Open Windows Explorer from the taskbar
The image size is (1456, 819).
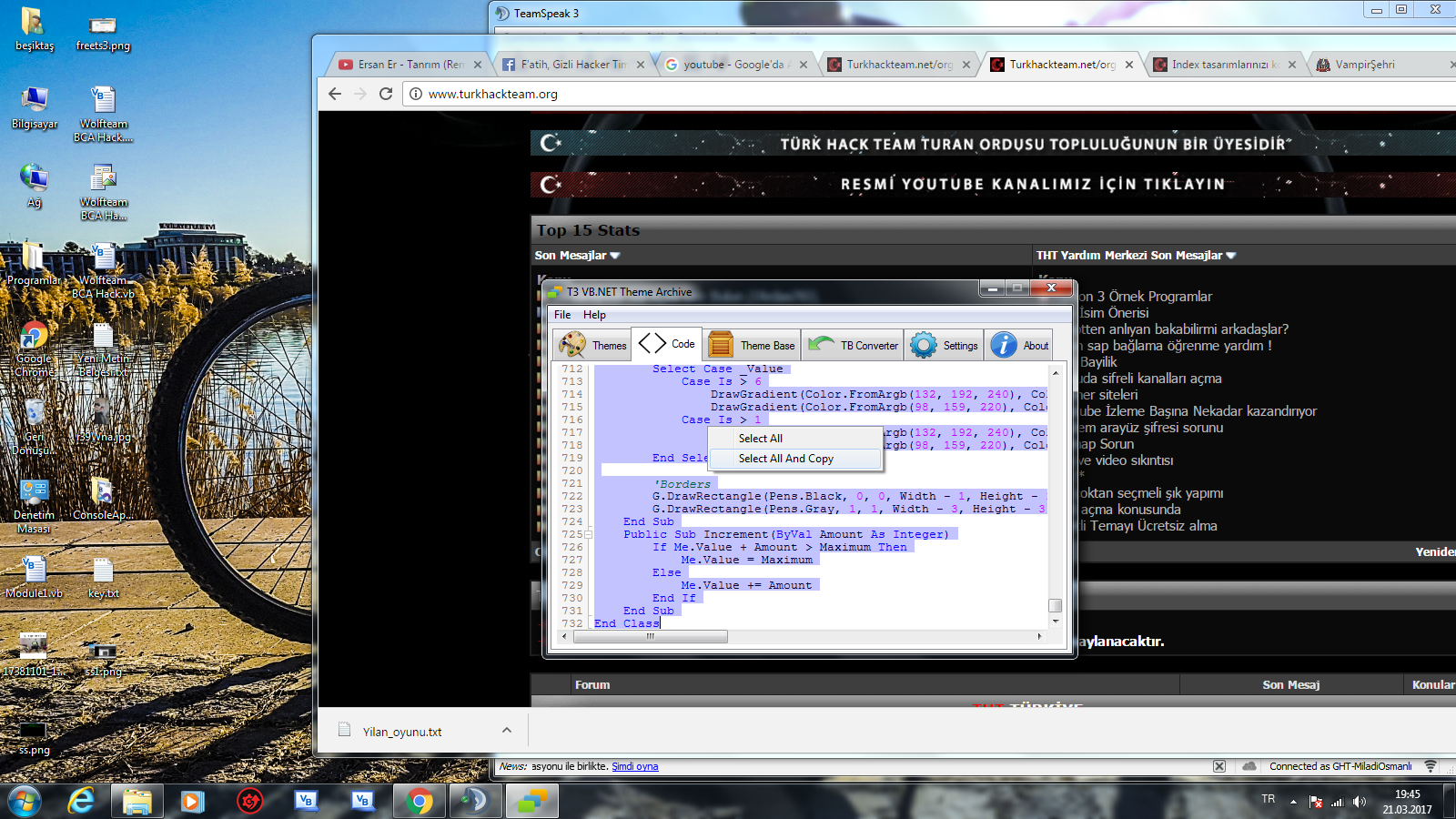[137, 801]
